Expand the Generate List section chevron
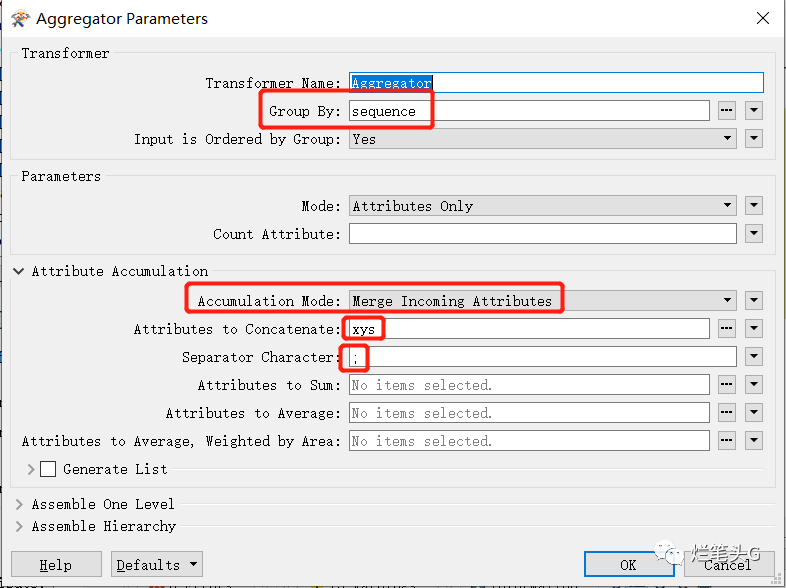The height and width of the screenshot is (588, 786). (x=31, y=469)
